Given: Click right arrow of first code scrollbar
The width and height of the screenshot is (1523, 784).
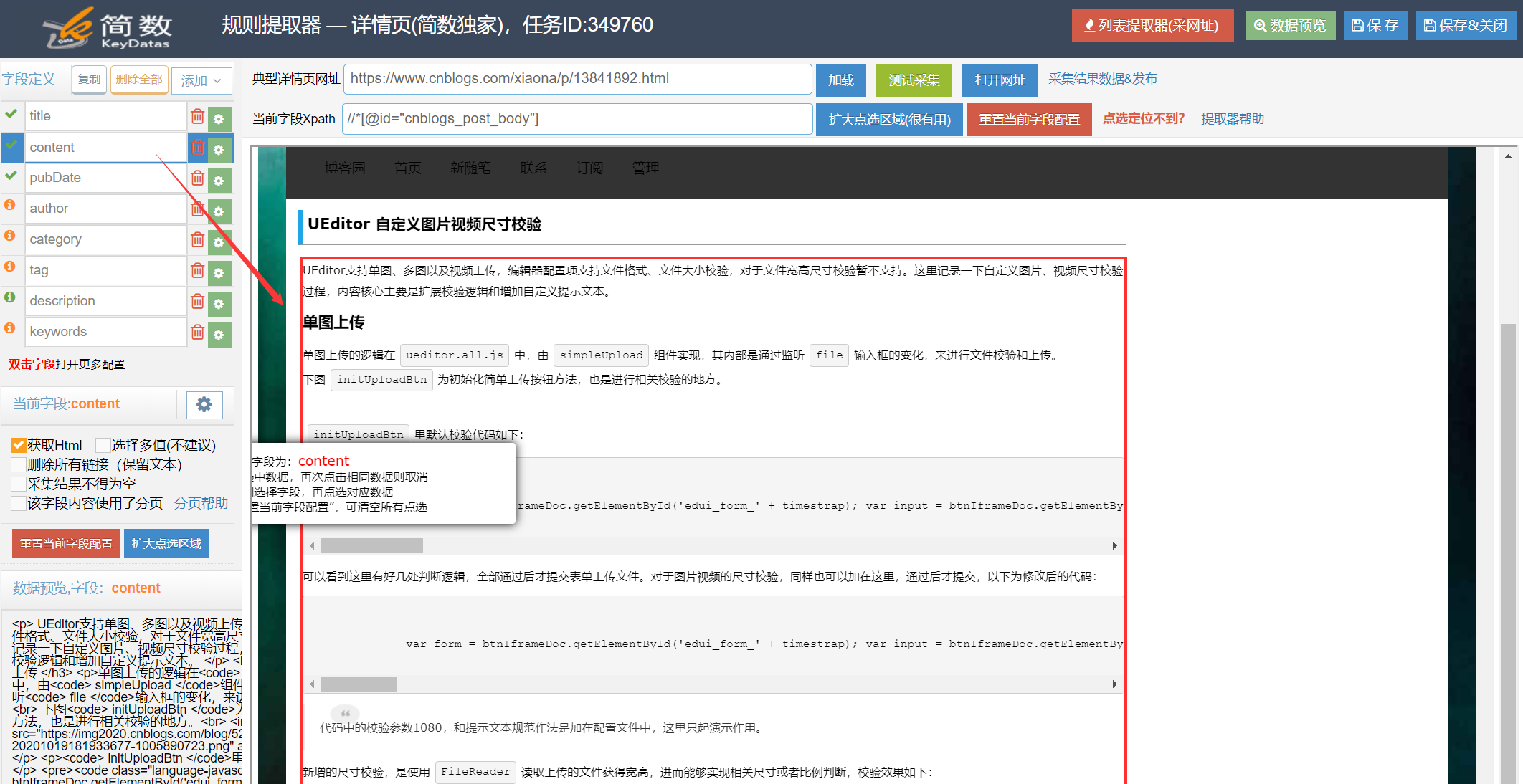Looking at the screenshot, I should point(1114,546).
